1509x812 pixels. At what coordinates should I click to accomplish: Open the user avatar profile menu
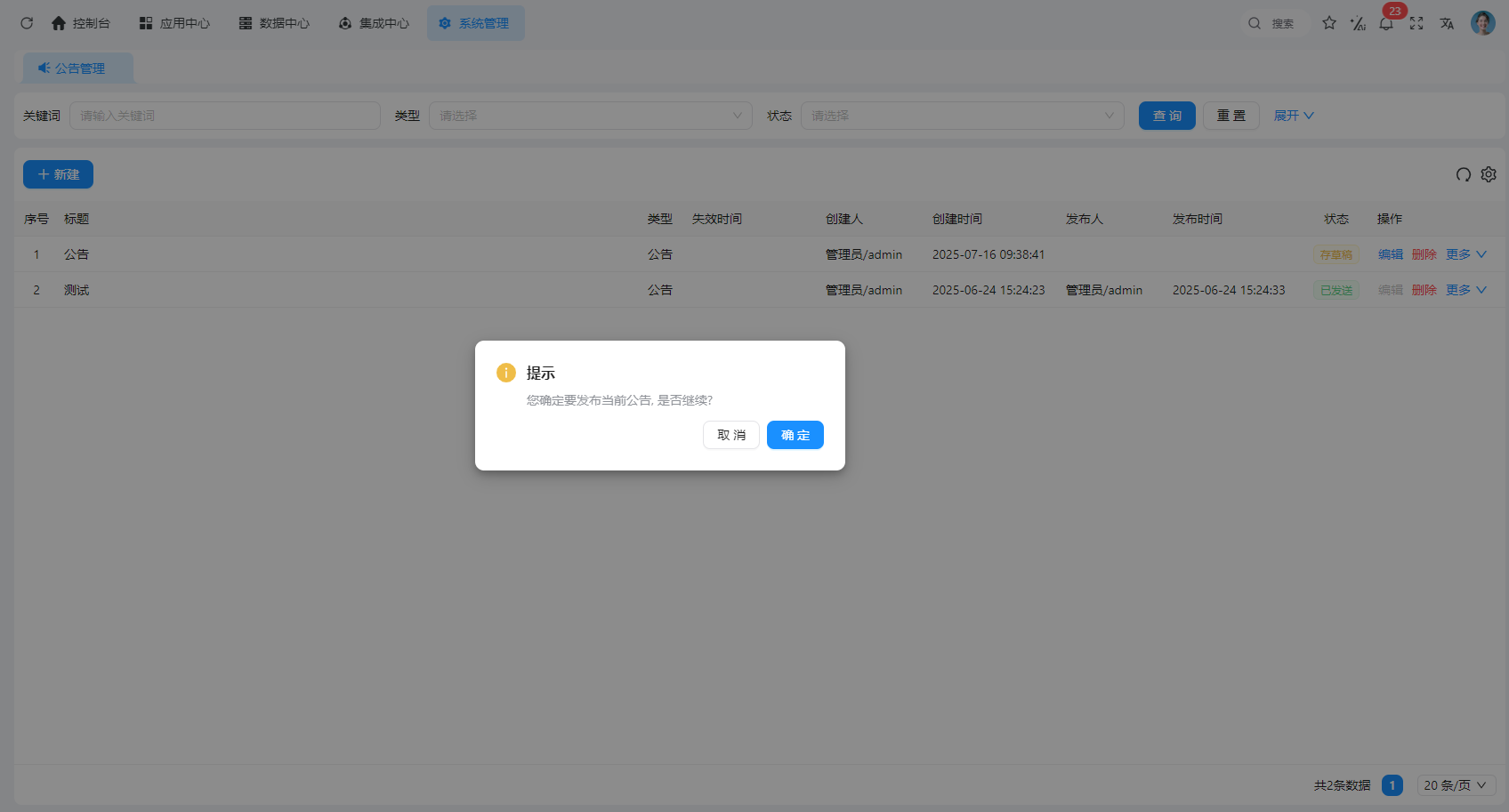coord(1482,22)
